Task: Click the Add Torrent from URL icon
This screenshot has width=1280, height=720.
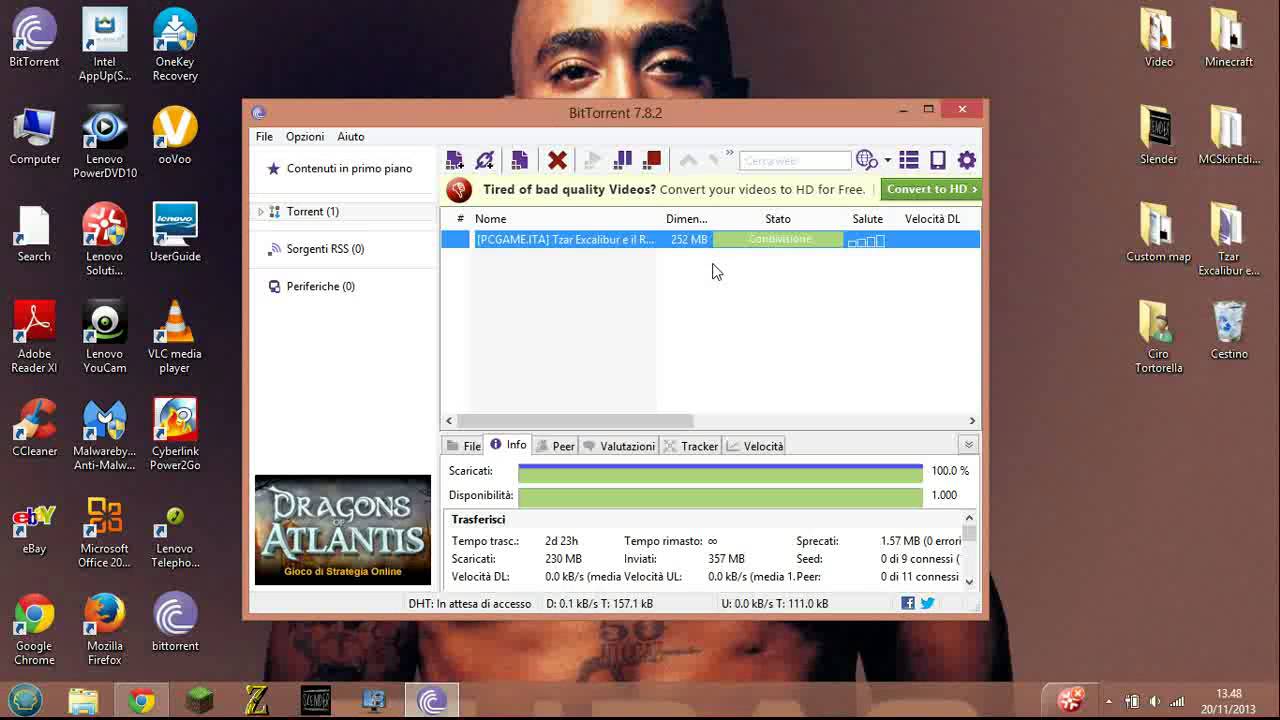Action: 485,160
